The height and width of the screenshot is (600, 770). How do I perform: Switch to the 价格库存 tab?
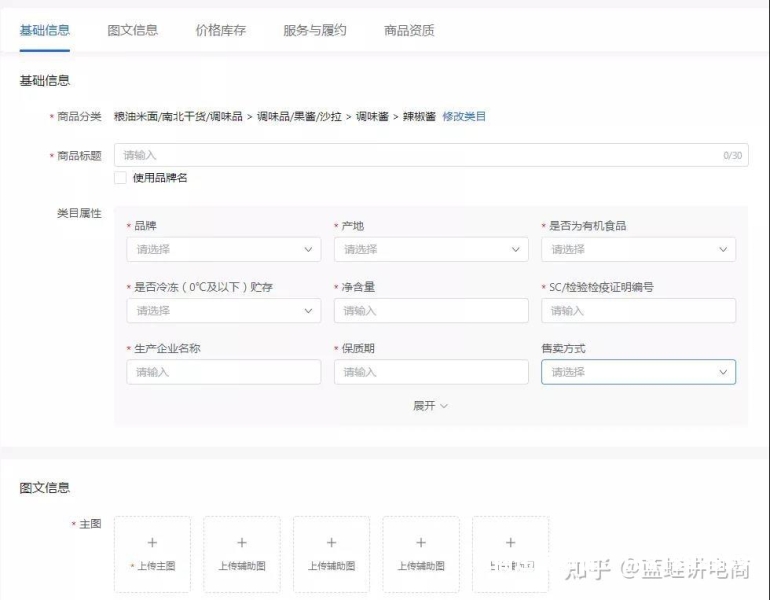pyautogui.click(x=220, y=30)
